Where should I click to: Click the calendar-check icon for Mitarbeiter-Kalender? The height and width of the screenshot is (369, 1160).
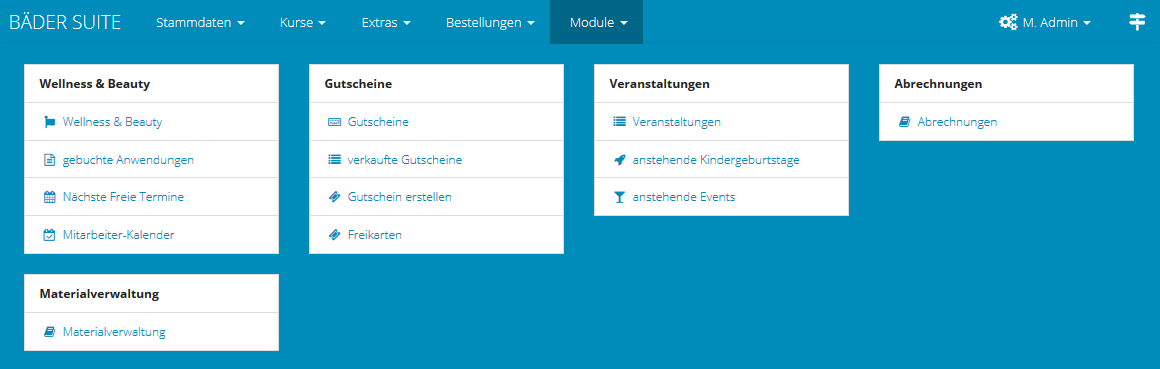(x=50, y=235)
